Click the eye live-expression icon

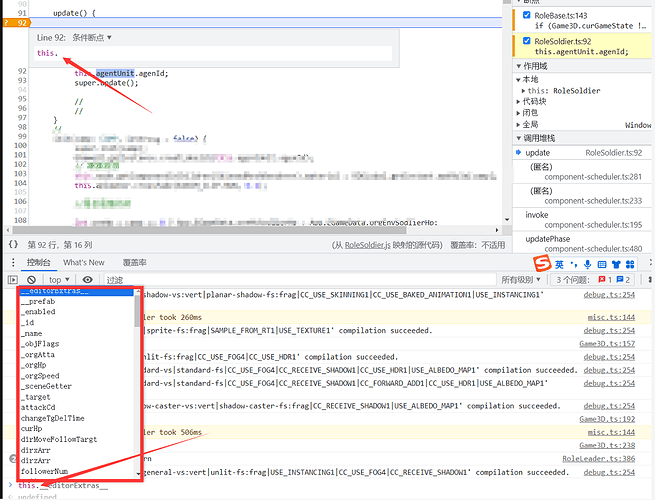[87, 279]
